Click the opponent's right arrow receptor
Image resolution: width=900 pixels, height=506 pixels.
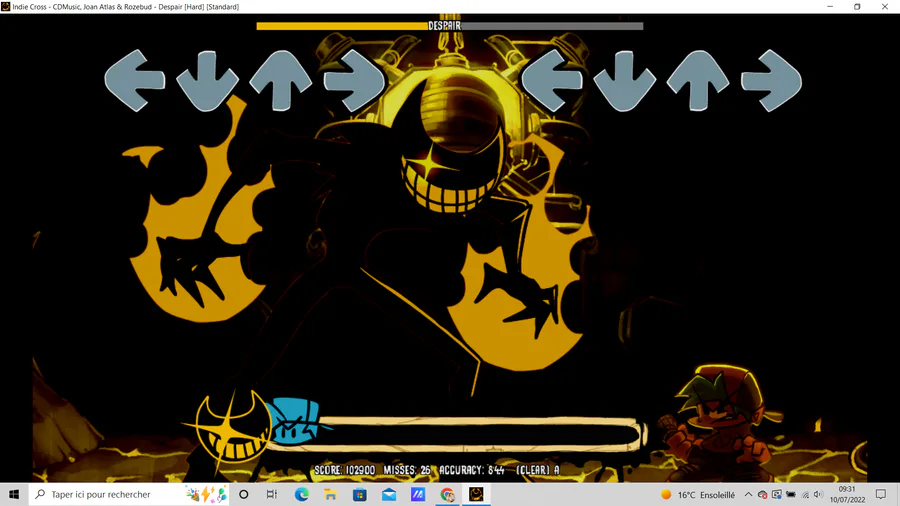354,80
